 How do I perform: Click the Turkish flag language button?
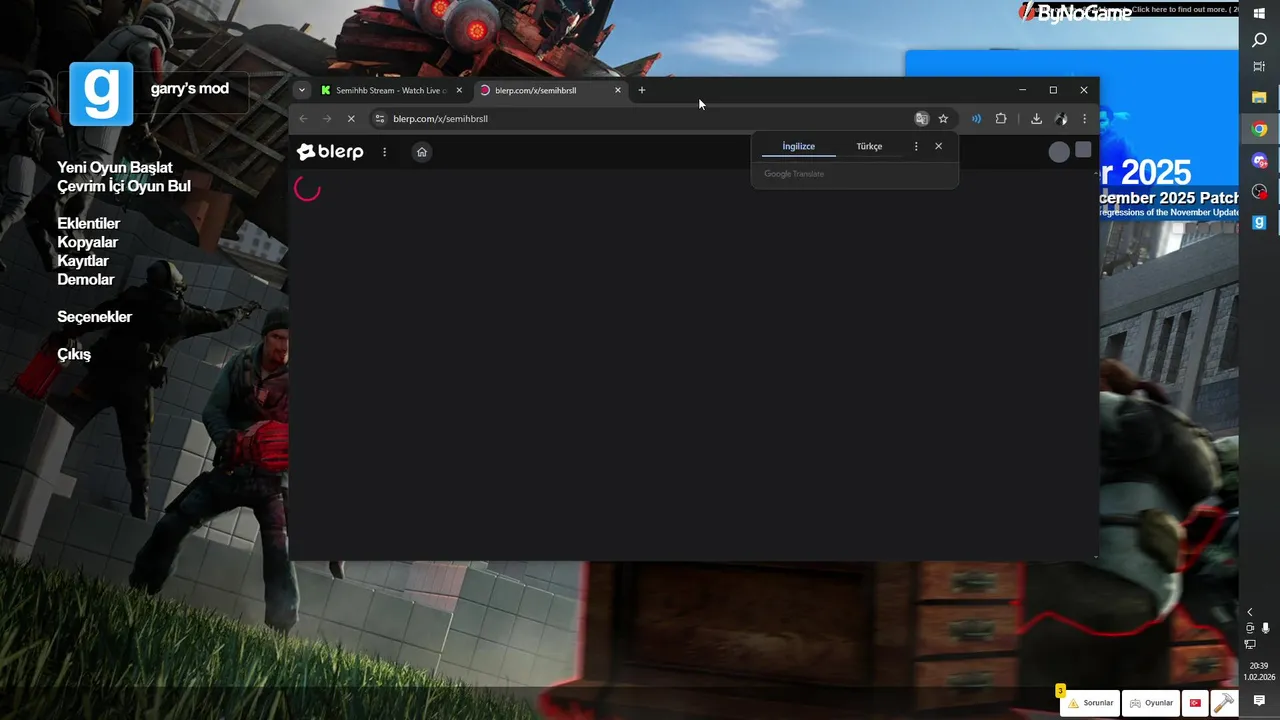click(x=1195, y=703)
